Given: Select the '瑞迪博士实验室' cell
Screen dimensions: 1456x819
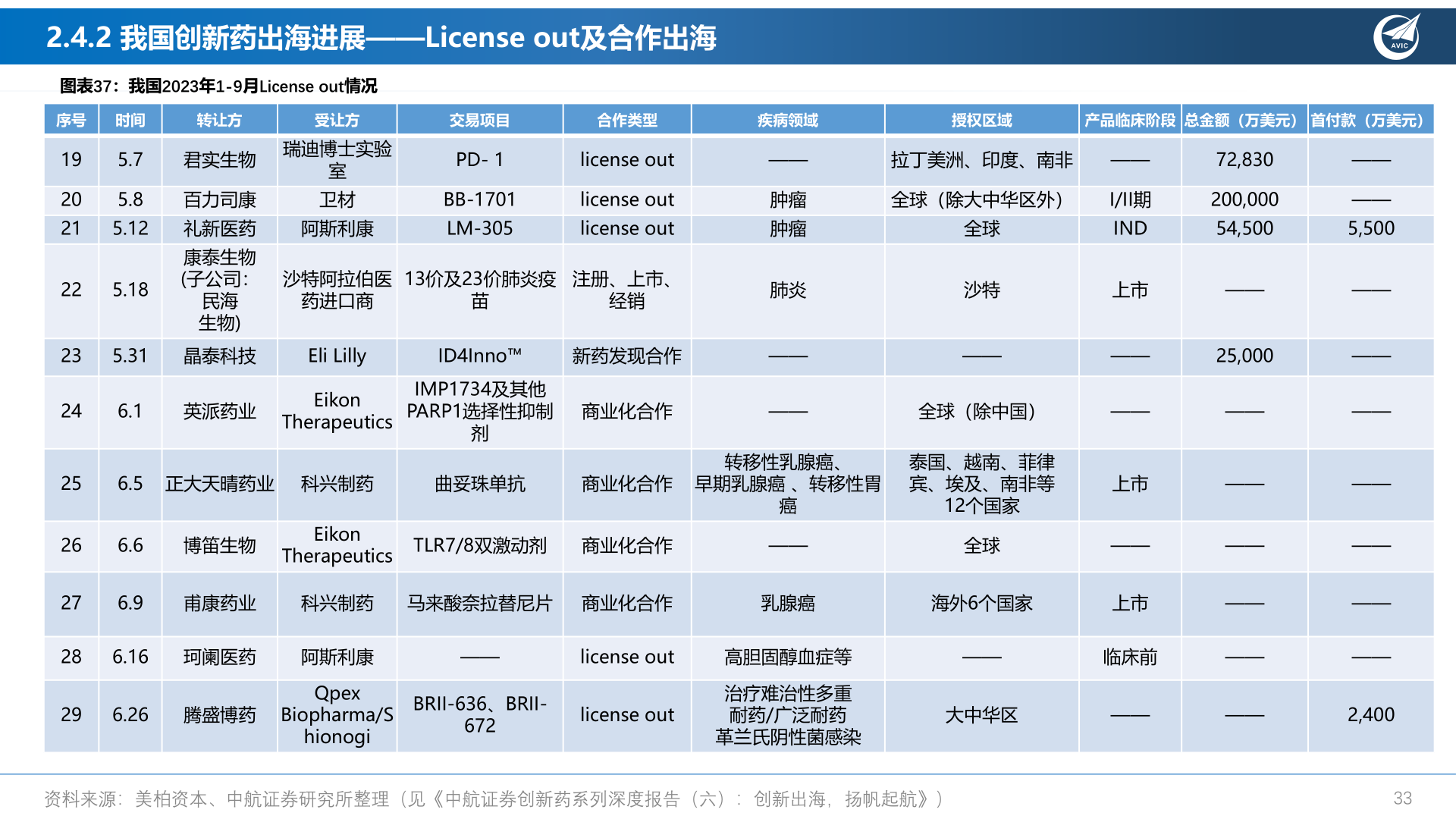Looking at the screenshot, I should (x=337, y=160).
